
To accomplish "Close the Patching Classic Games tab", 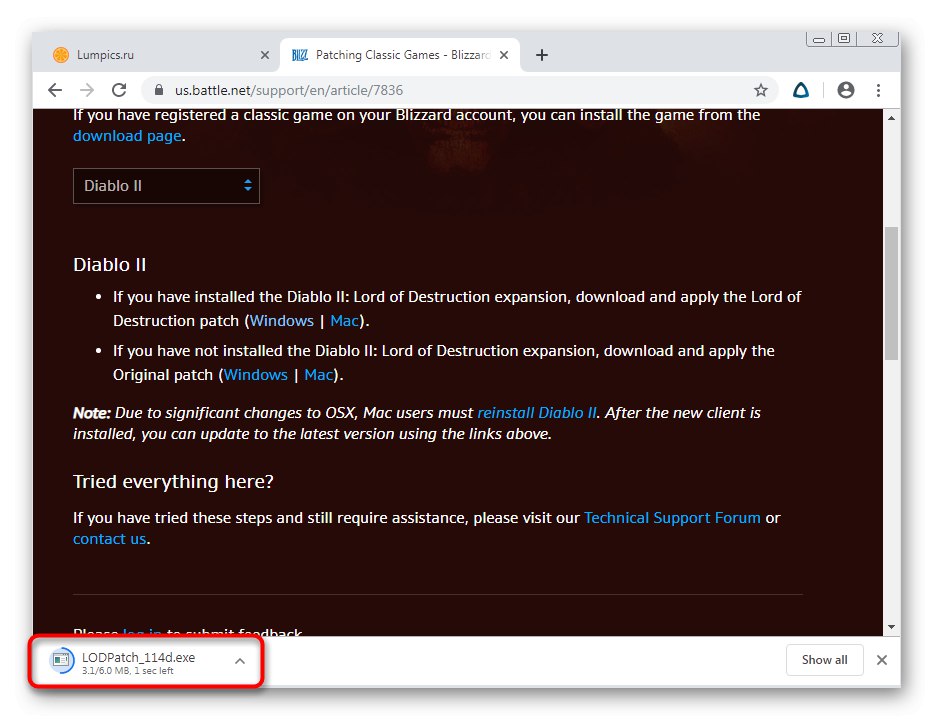I will tap(503, 55).
